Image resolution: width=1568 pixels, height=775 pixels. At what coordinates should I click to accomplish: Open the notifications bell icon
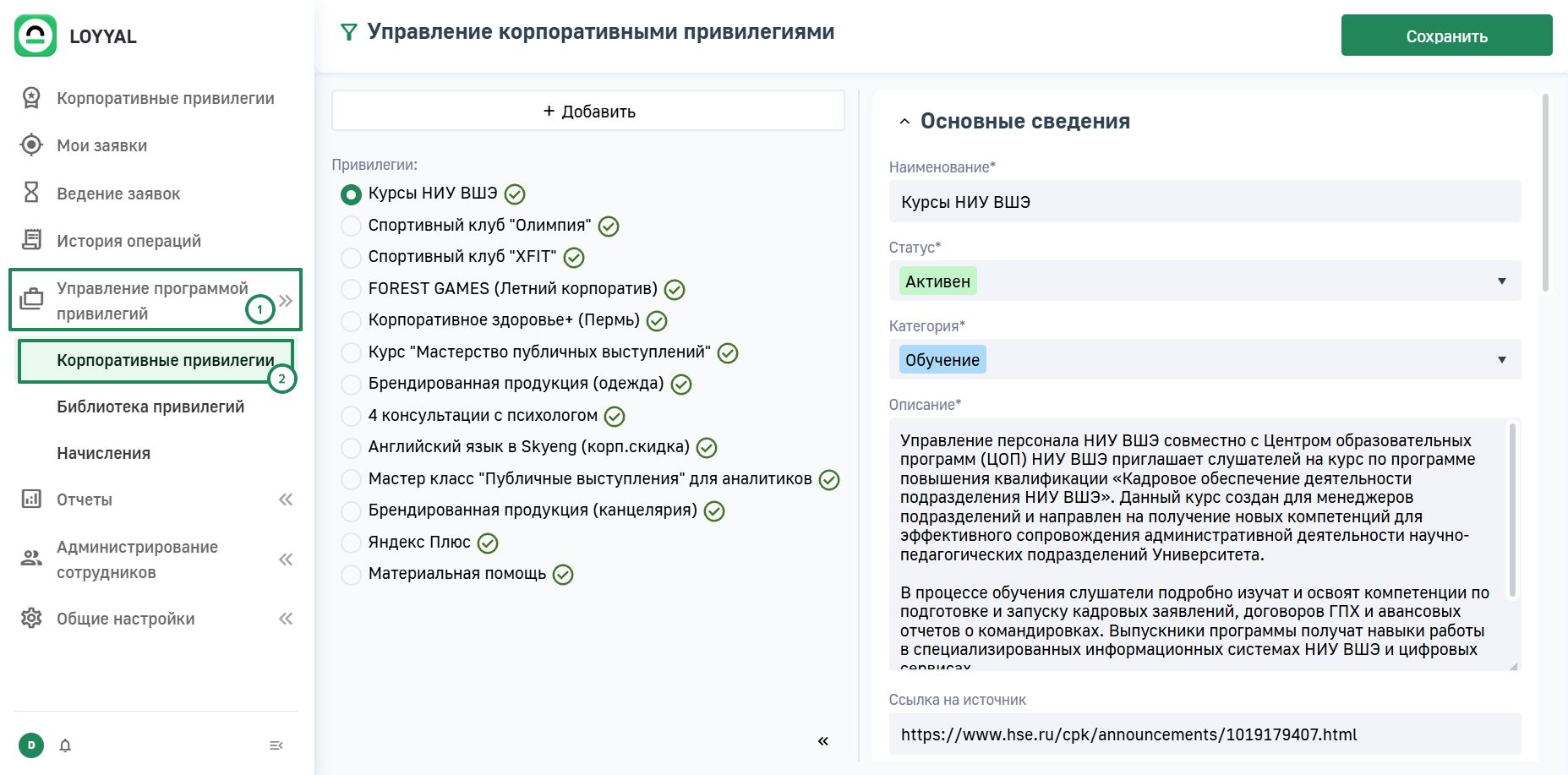pos(65,745)
